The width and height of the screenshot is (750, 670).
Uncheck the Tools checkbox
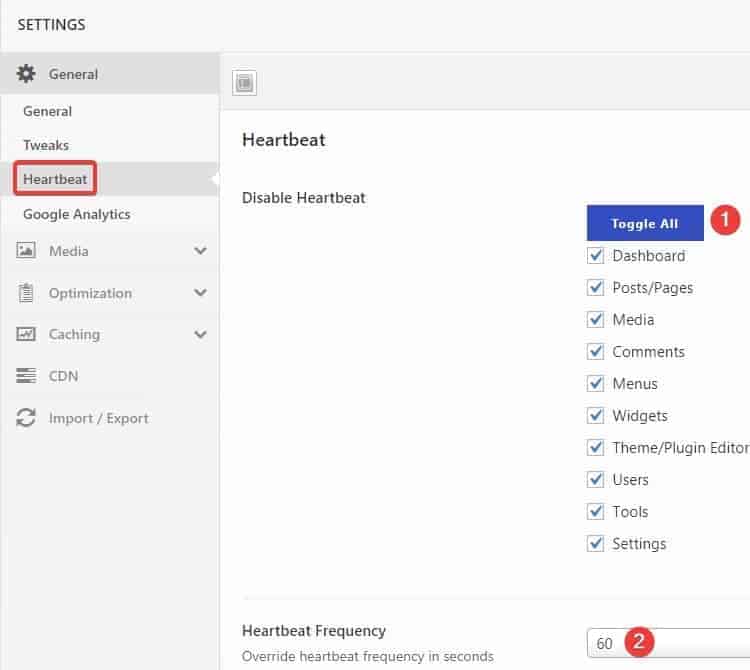[x=596, y=512]
